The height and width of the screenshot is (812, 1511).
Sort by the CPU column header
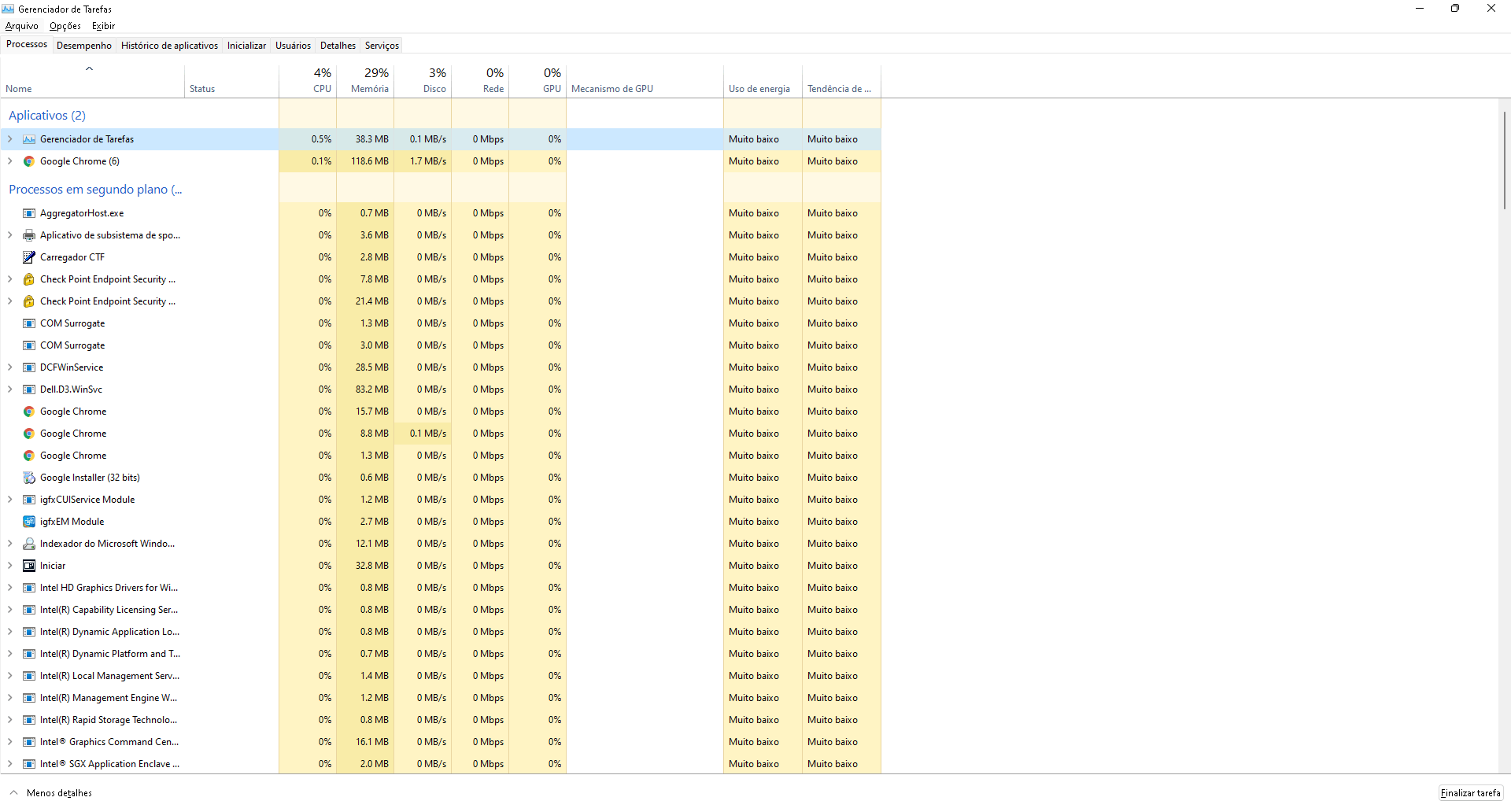pyautogui.click(x=308, y=81)
